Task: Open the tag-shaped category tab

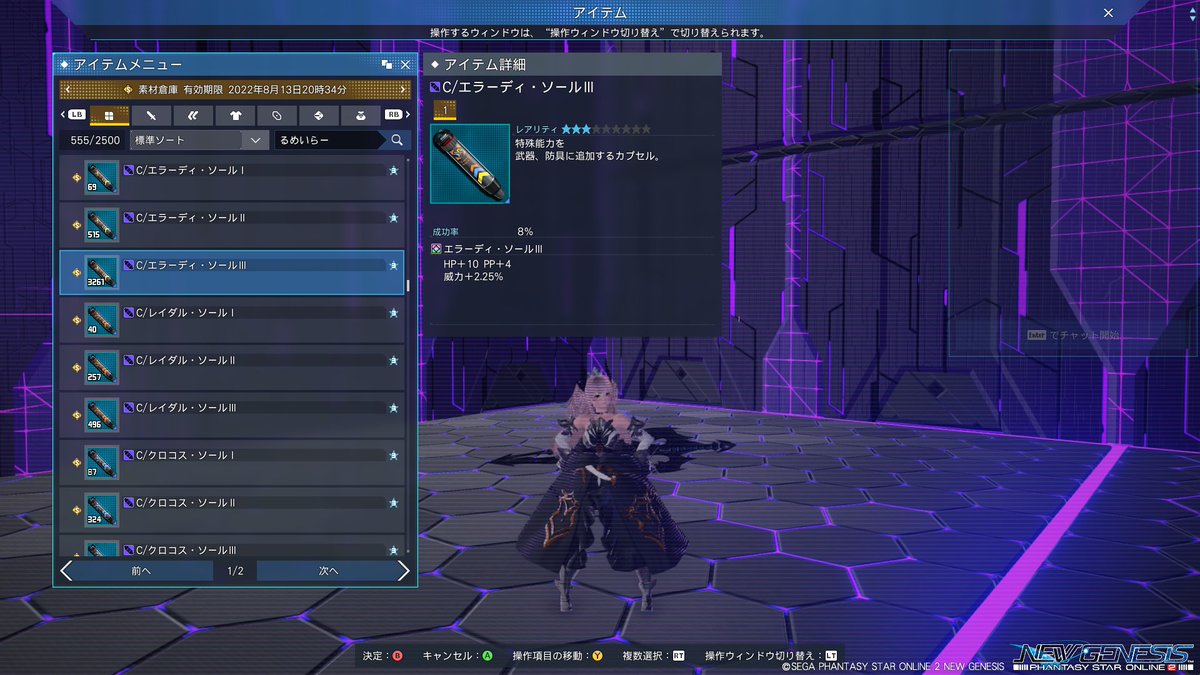Action: (x=277, y=115)
